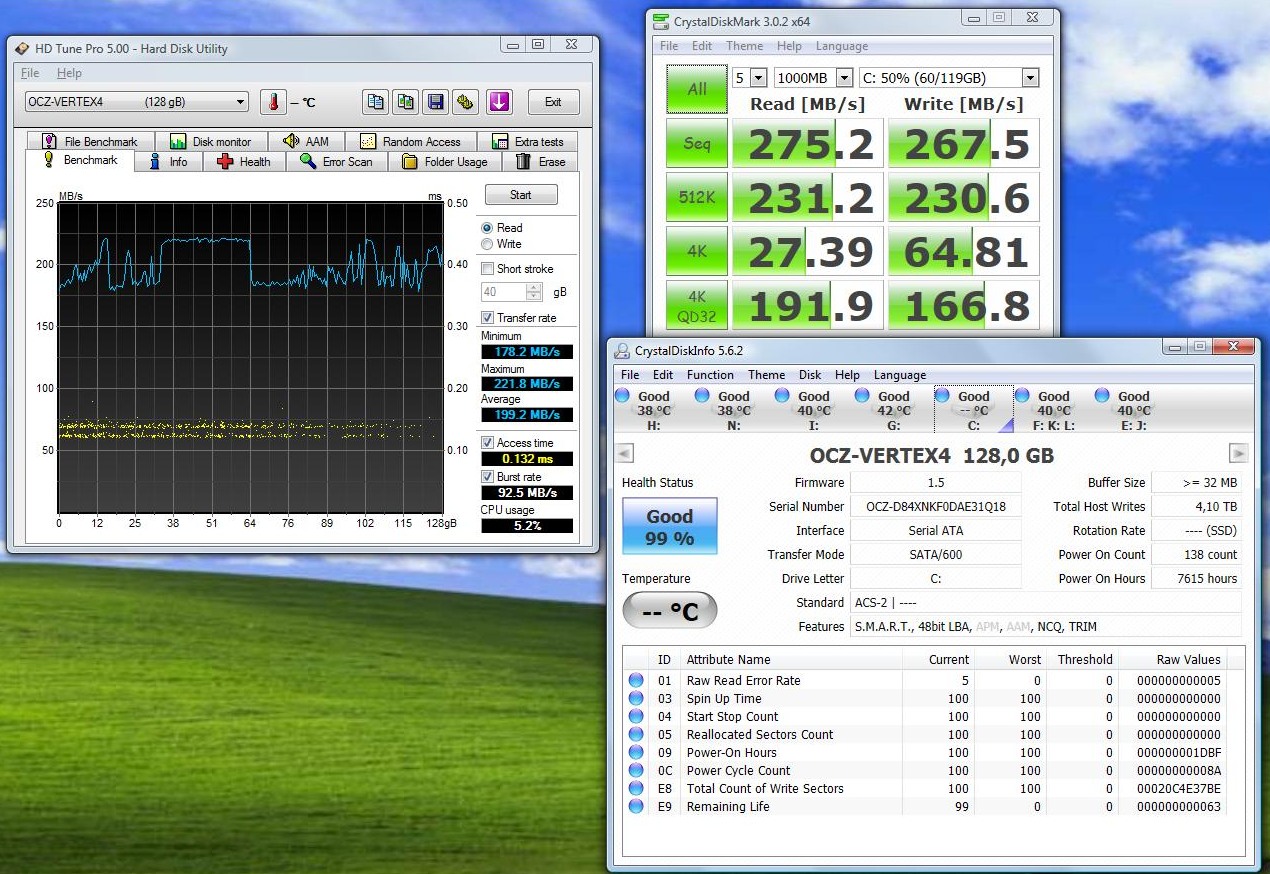1270x874 pixels.
Task: Switch to the Info tab
Action: click(168, 161)
